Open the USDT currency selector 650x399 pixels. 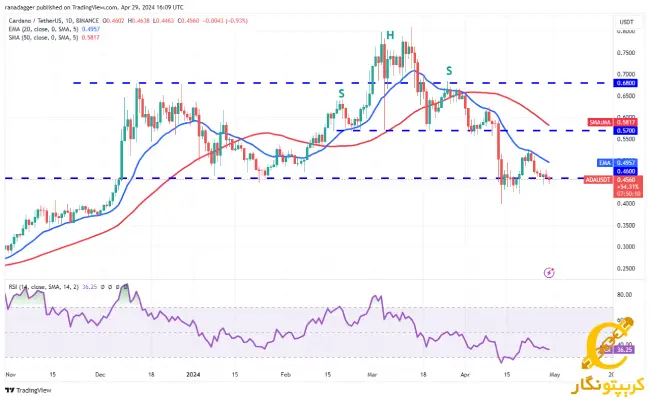click(626, 22)
